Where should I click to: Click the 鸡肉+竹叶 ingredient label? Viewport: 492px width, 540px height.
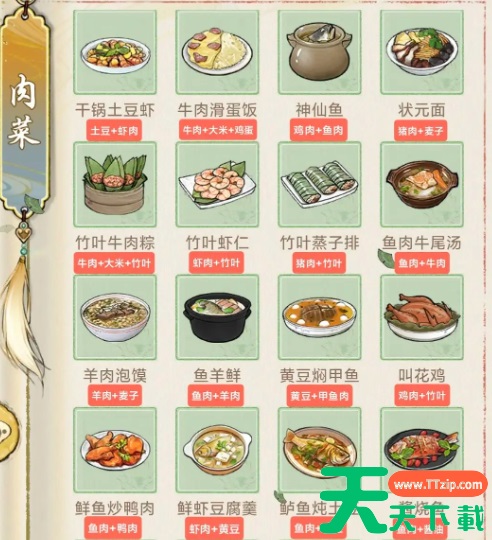click(x=422, y=395)
